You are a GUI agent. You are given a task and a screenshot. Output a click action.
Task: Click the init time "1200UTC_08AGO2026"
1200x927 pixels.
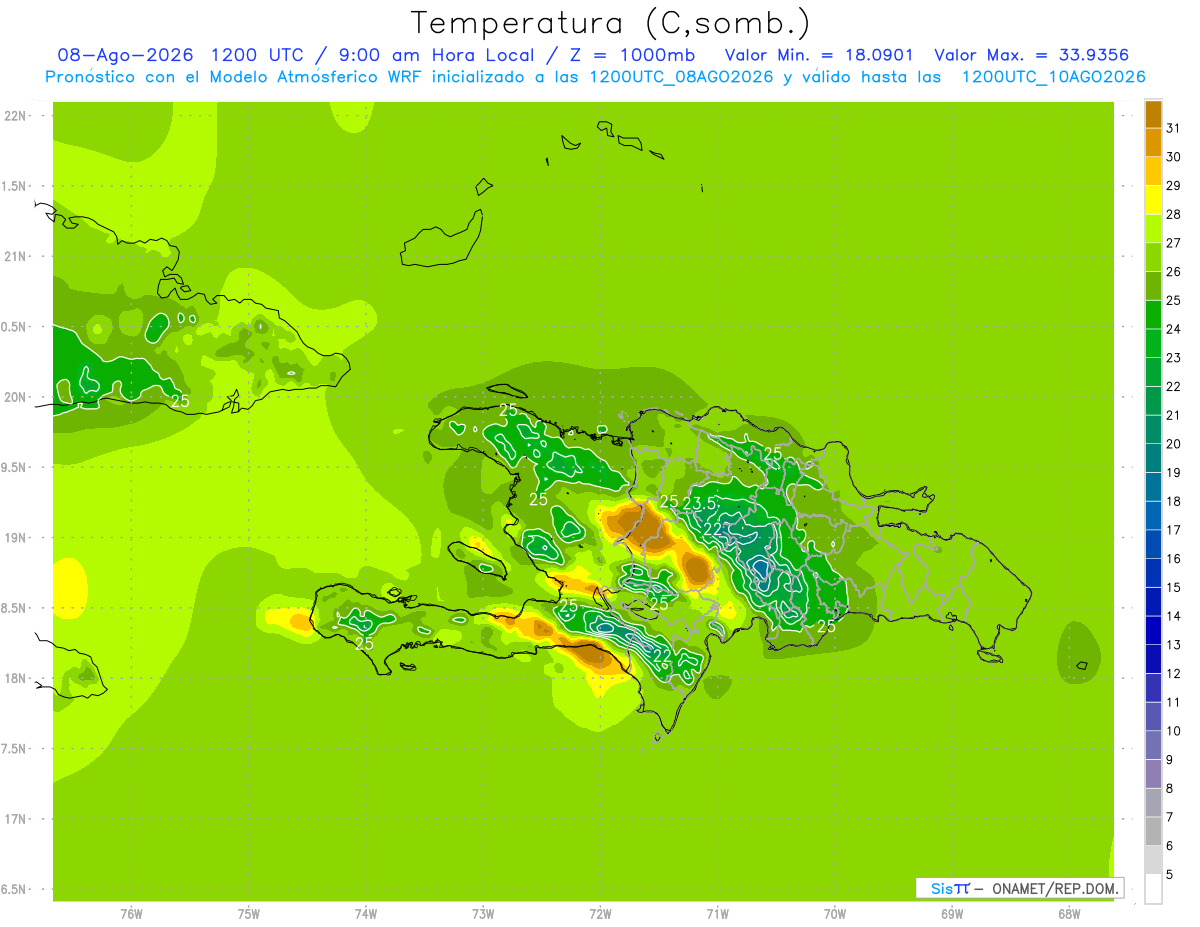click(682, 77)
